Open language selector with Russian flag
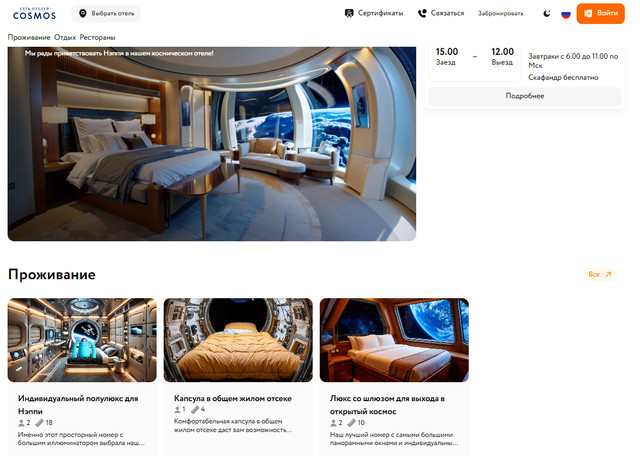 coord(566,14)
